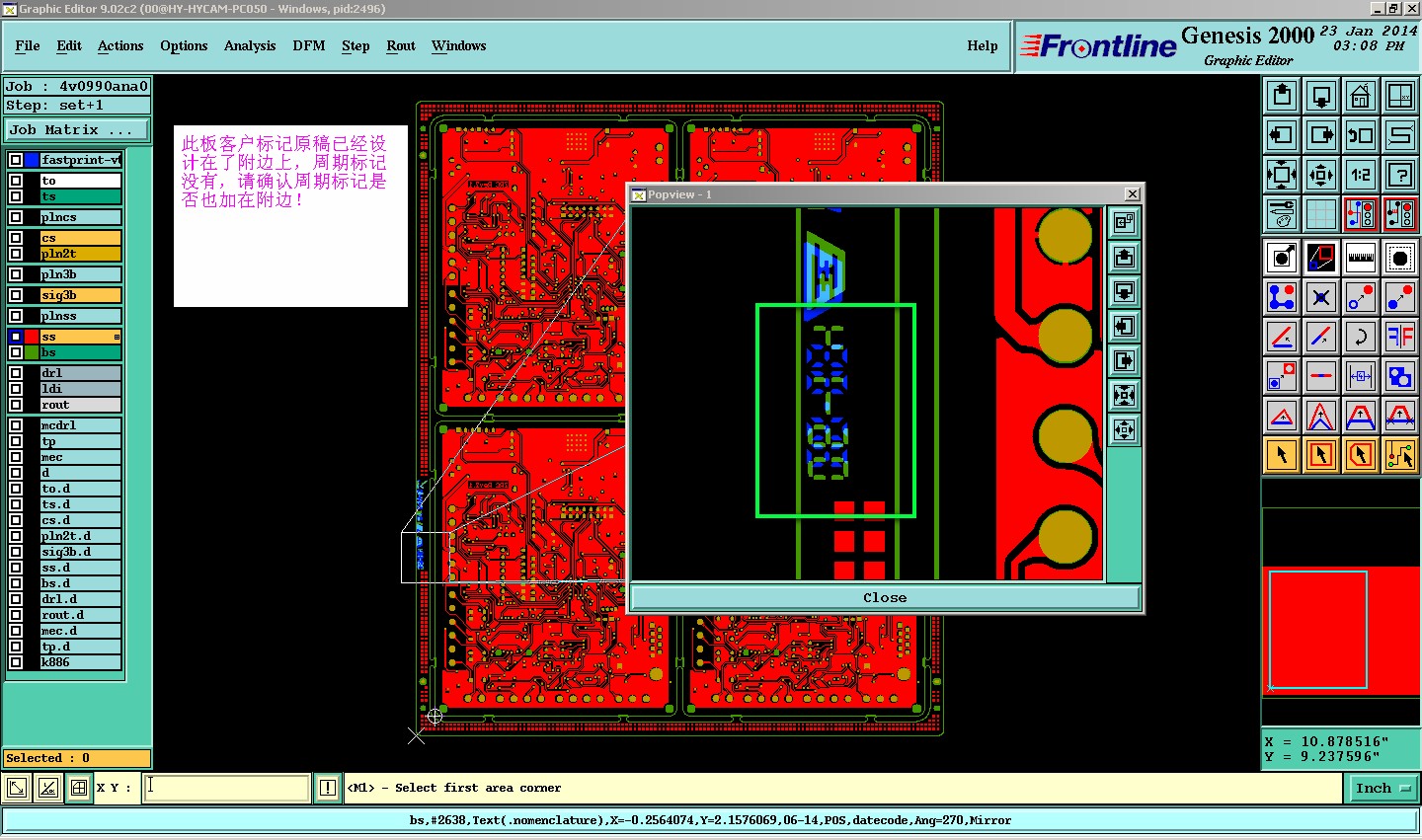
Task: Click the pan right view icon in the main toolbar
Action: pos(1321,135)
